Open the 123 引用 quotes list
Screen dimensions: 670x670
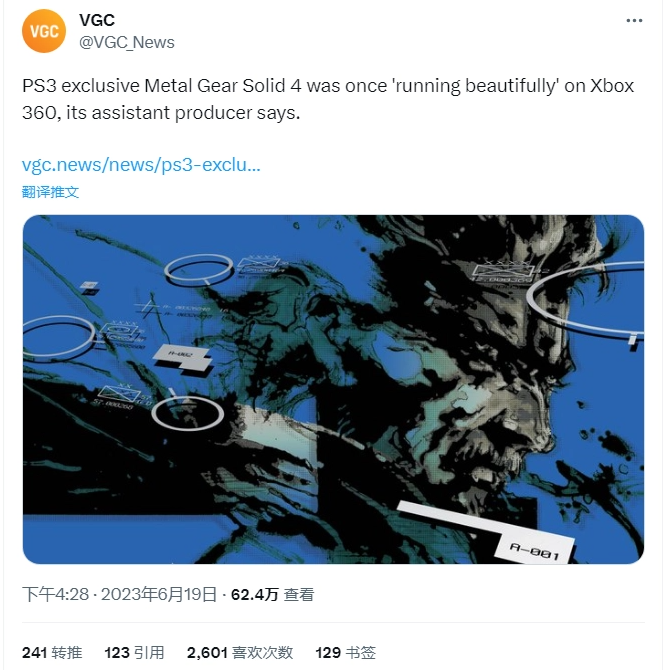pos(134,652)
